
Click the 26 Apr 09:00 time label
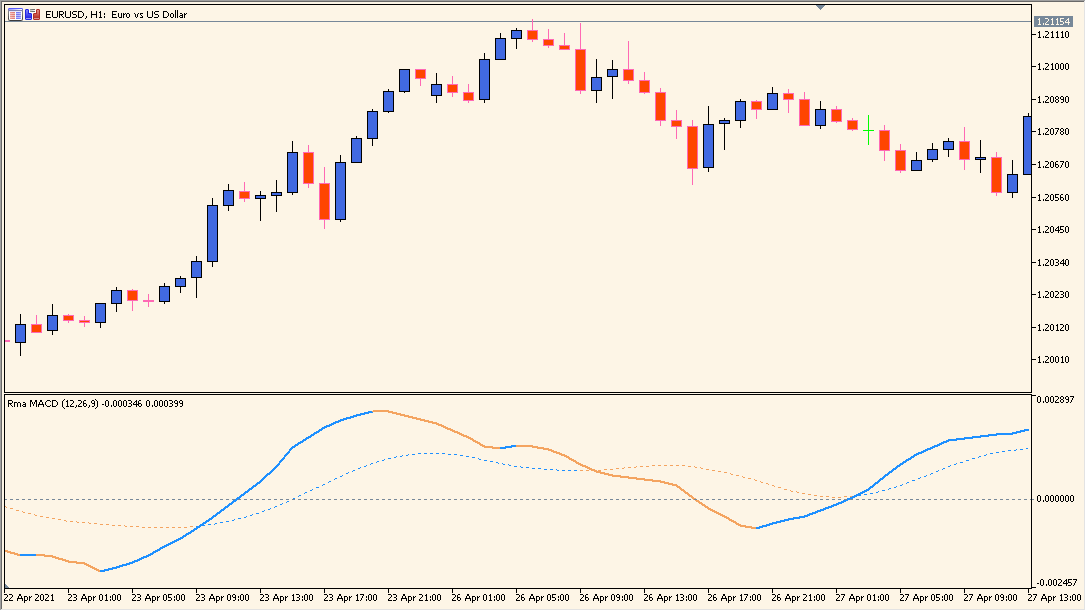click(x=606, y=597)
